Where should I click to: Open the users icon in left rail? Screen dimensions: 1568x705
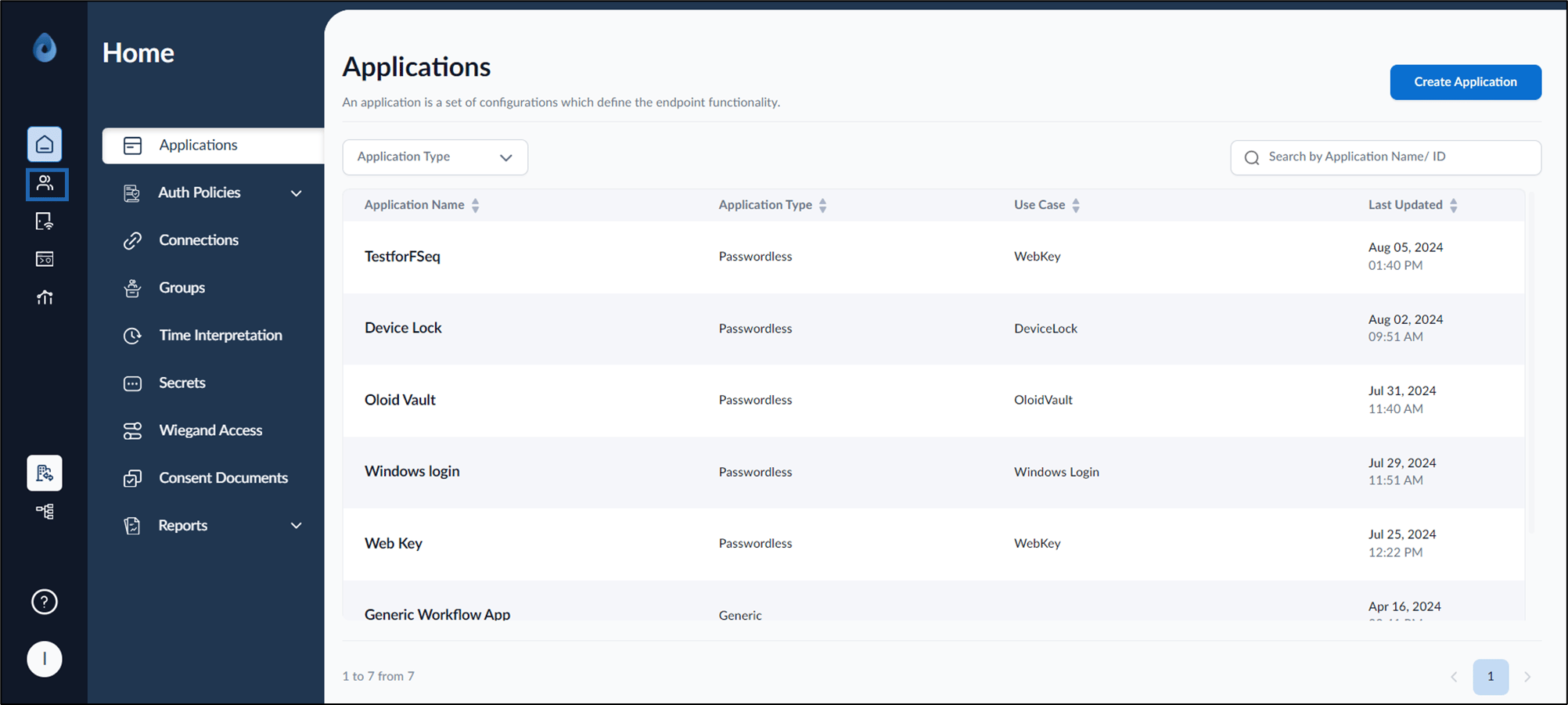45,184
